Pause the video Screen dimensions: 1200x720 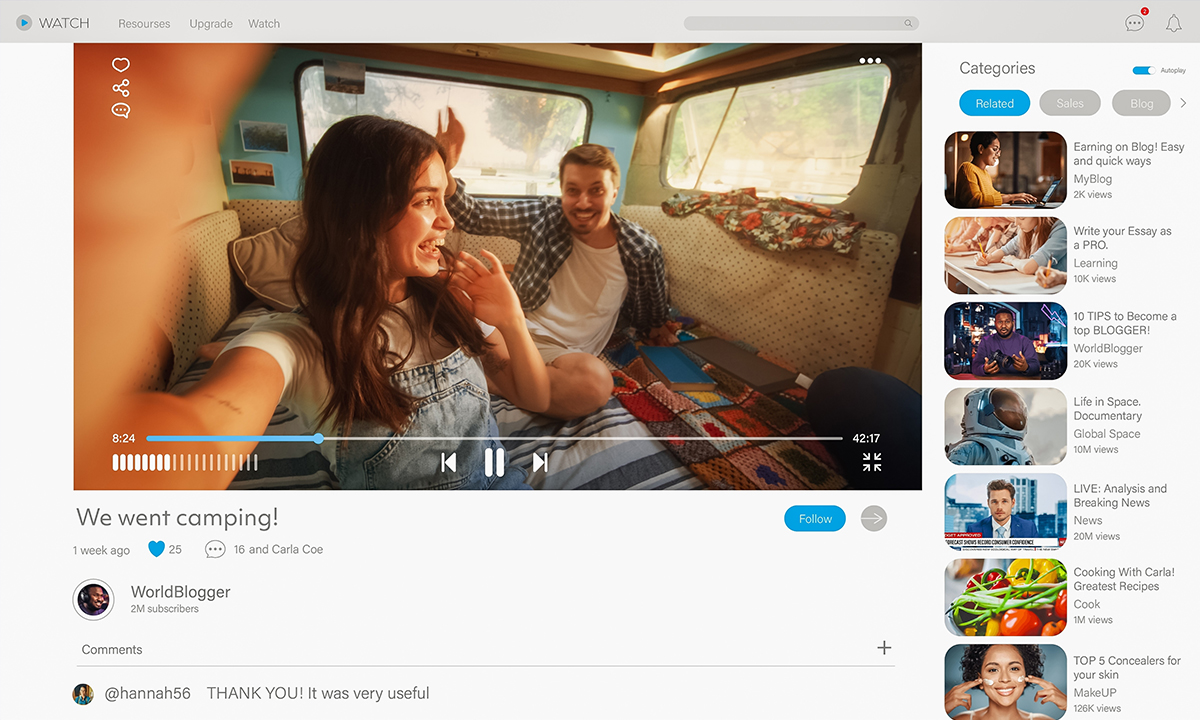(494, 462)
